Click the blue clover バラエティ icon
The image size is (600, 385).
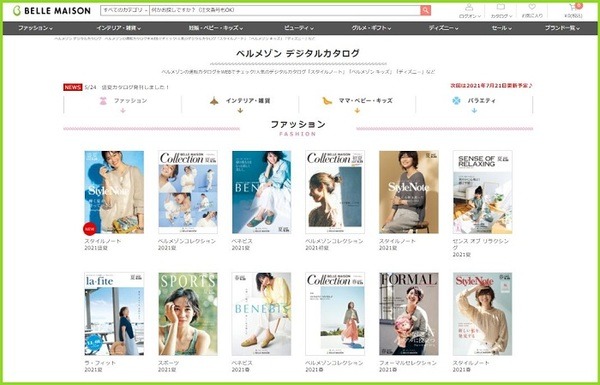coord(456,101)
